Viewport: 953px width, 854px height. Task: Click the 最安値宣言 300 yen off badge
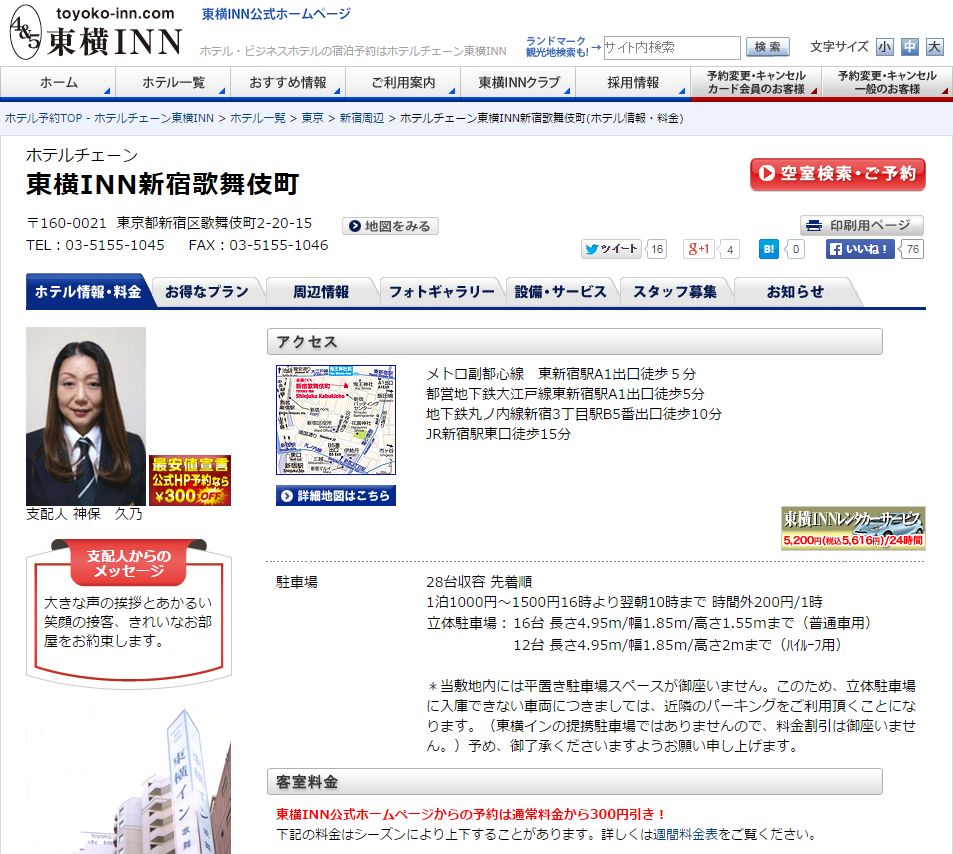[190, 480]
